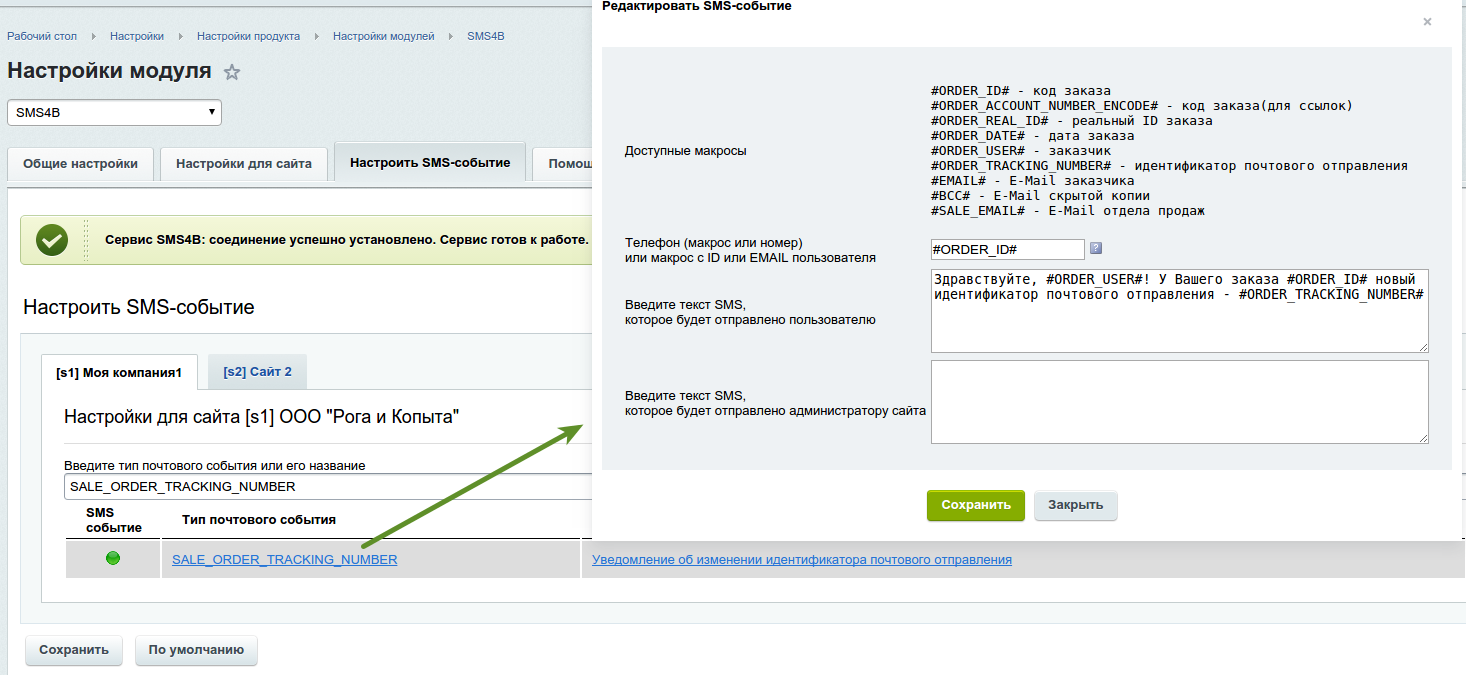Open the SMS4B module dropdown
This screenshot has height=675, width=1466.
tap(114, 113)
